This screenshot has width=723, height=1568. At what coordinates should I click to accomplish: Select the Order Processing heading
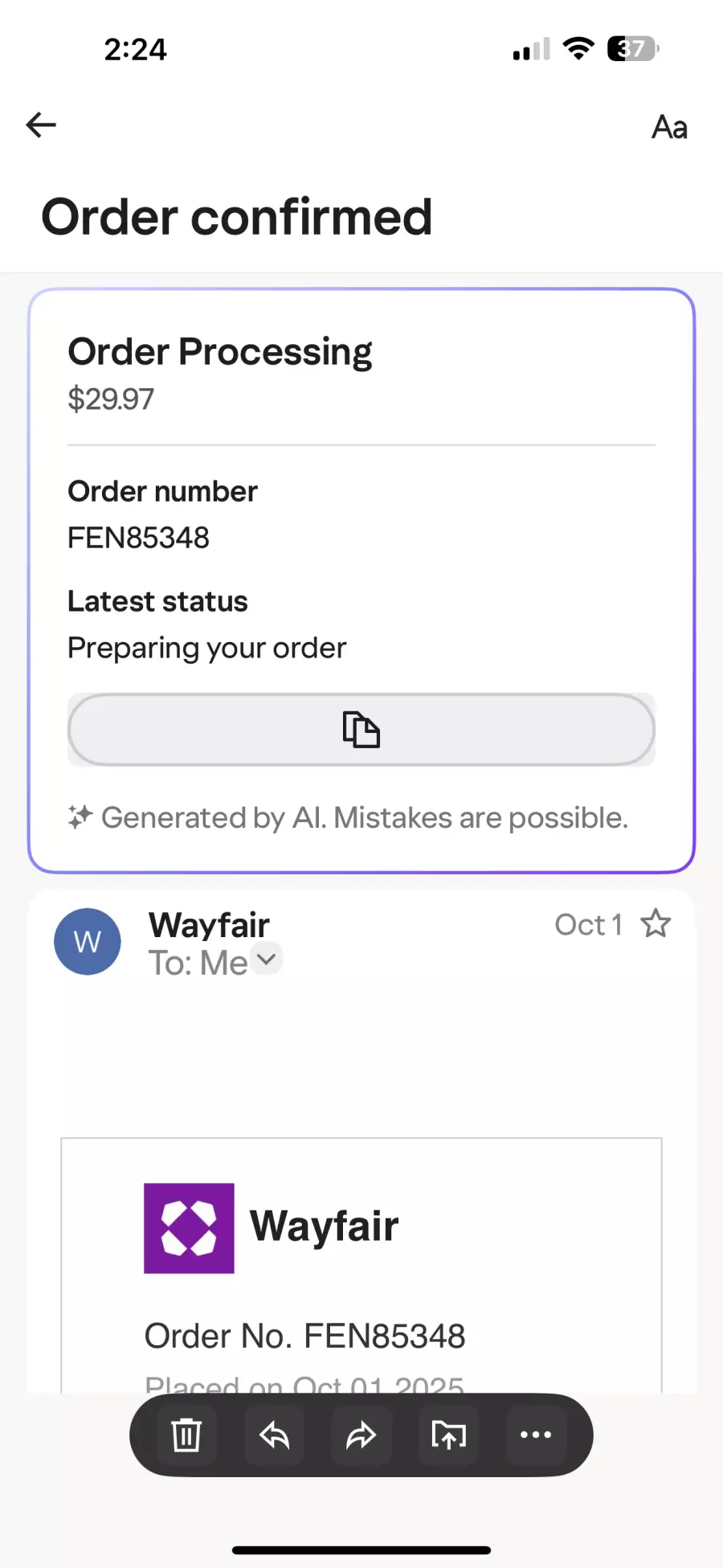[219, 352]
